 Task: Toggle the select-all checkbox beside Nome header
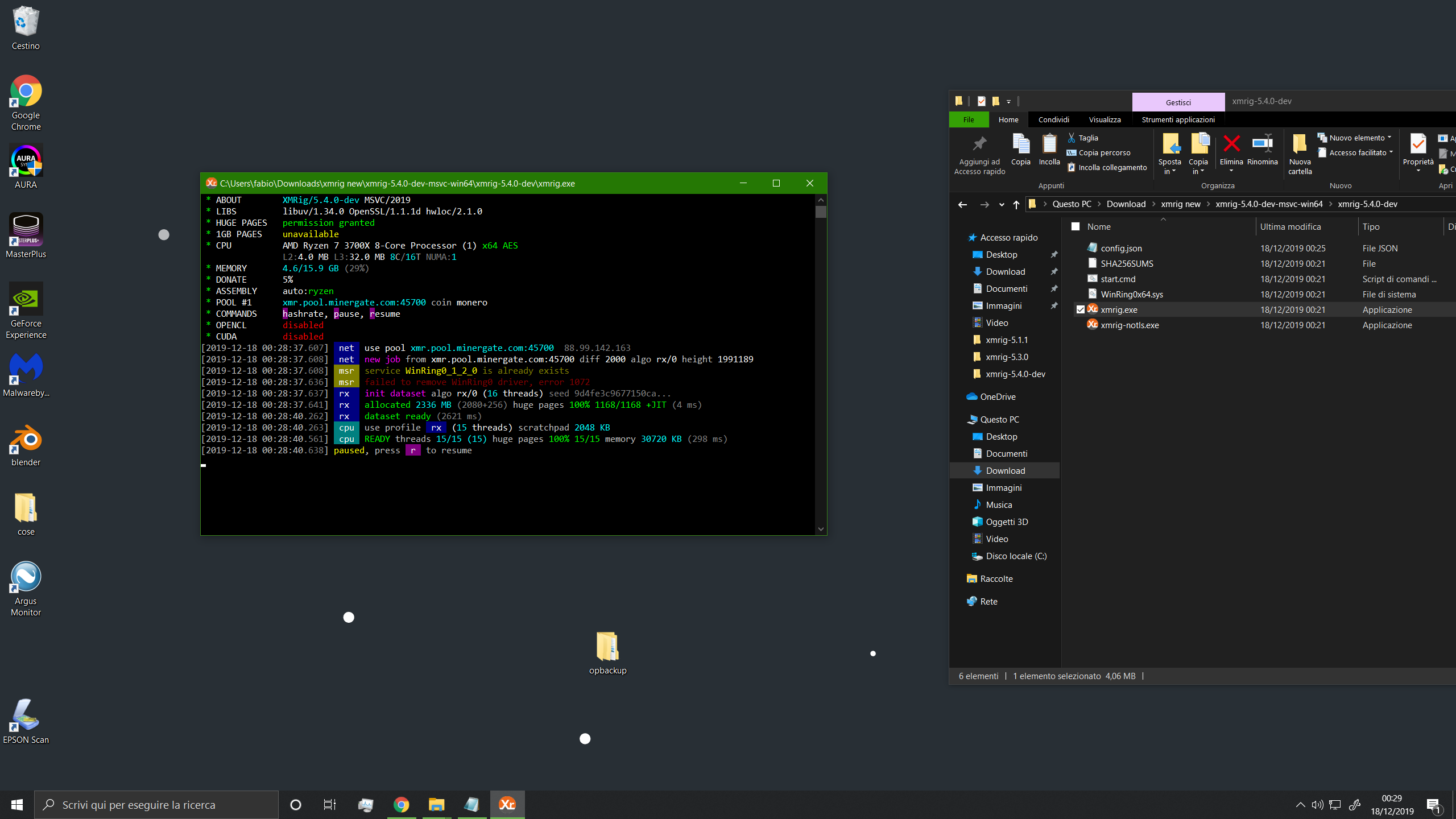pos(1075,226)
